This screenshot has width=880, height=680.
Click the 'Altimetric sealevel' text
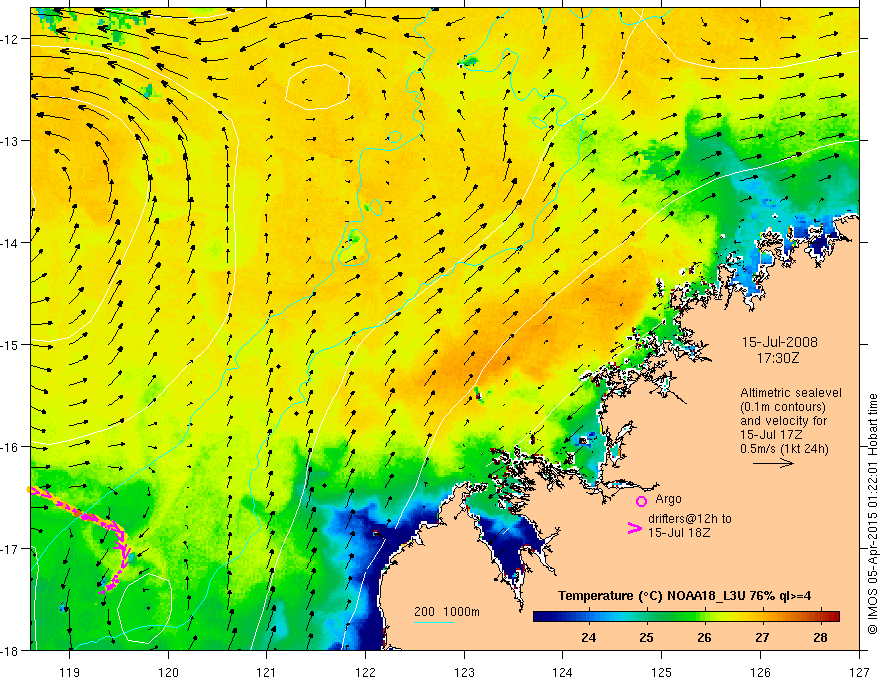pyautogui.click(x=791, y=393)
